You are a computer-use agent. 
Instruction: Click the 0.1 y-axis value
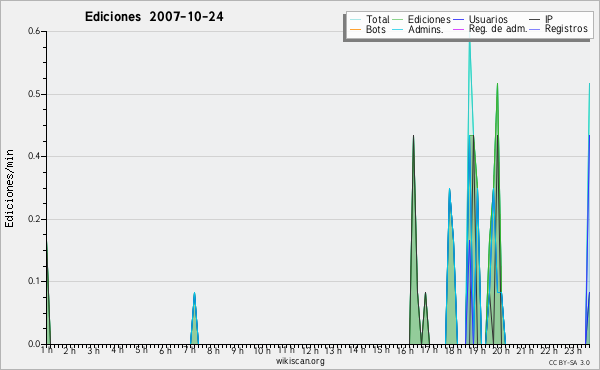pos(34,281)
